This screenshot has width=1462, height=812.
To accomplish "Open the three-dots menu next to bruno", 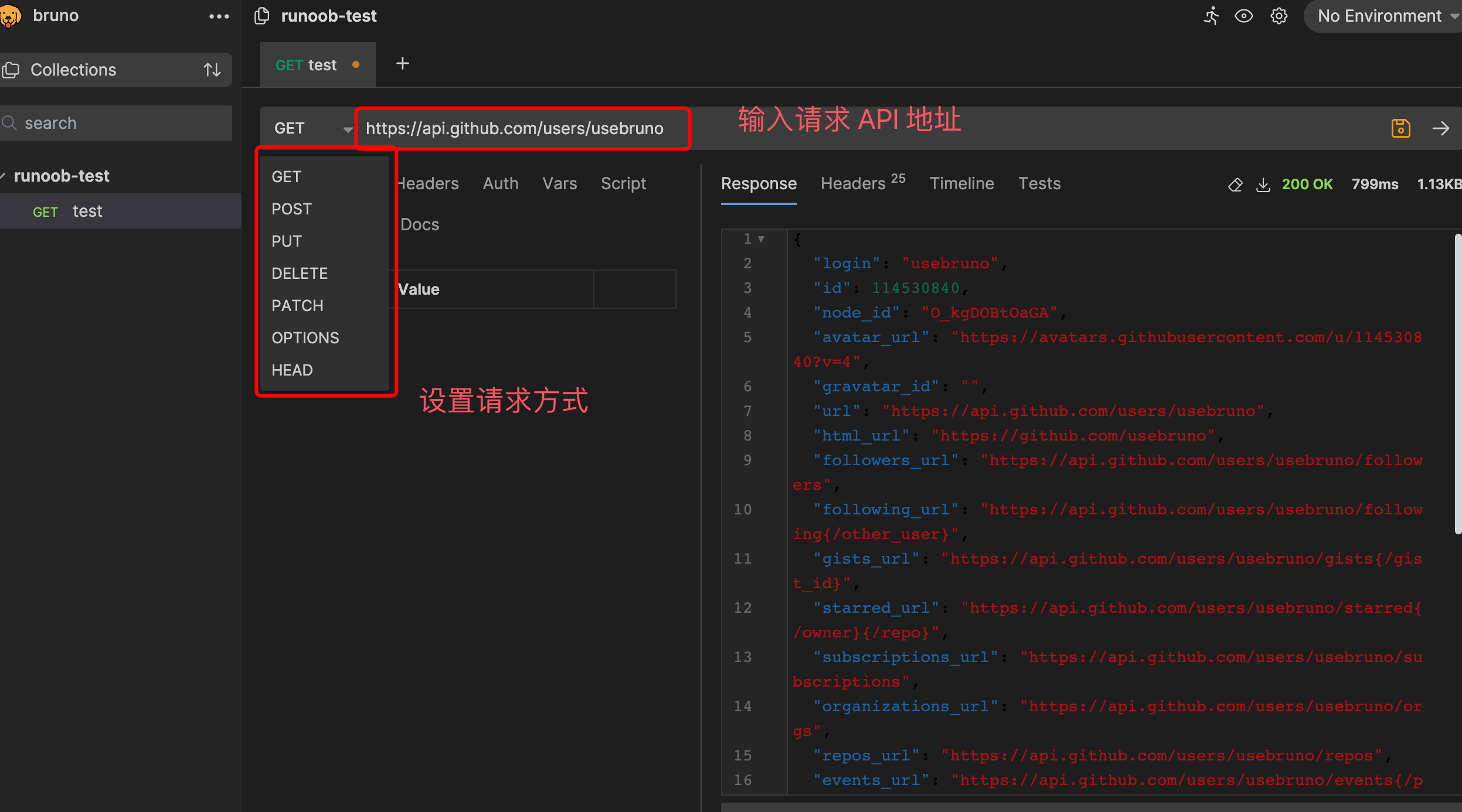I will 219,16.
